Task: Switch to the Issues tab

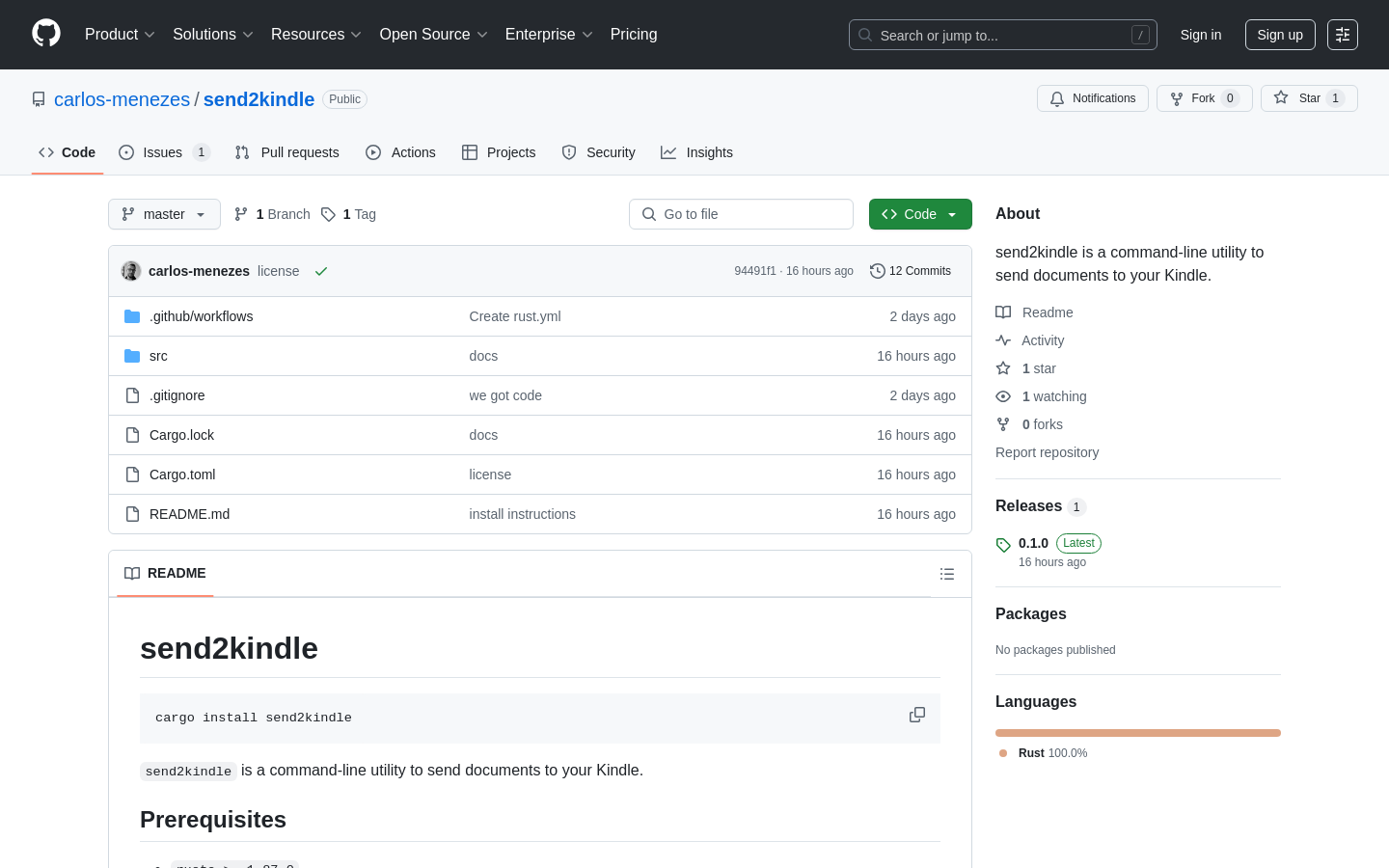Action: [x=164, y=152]
